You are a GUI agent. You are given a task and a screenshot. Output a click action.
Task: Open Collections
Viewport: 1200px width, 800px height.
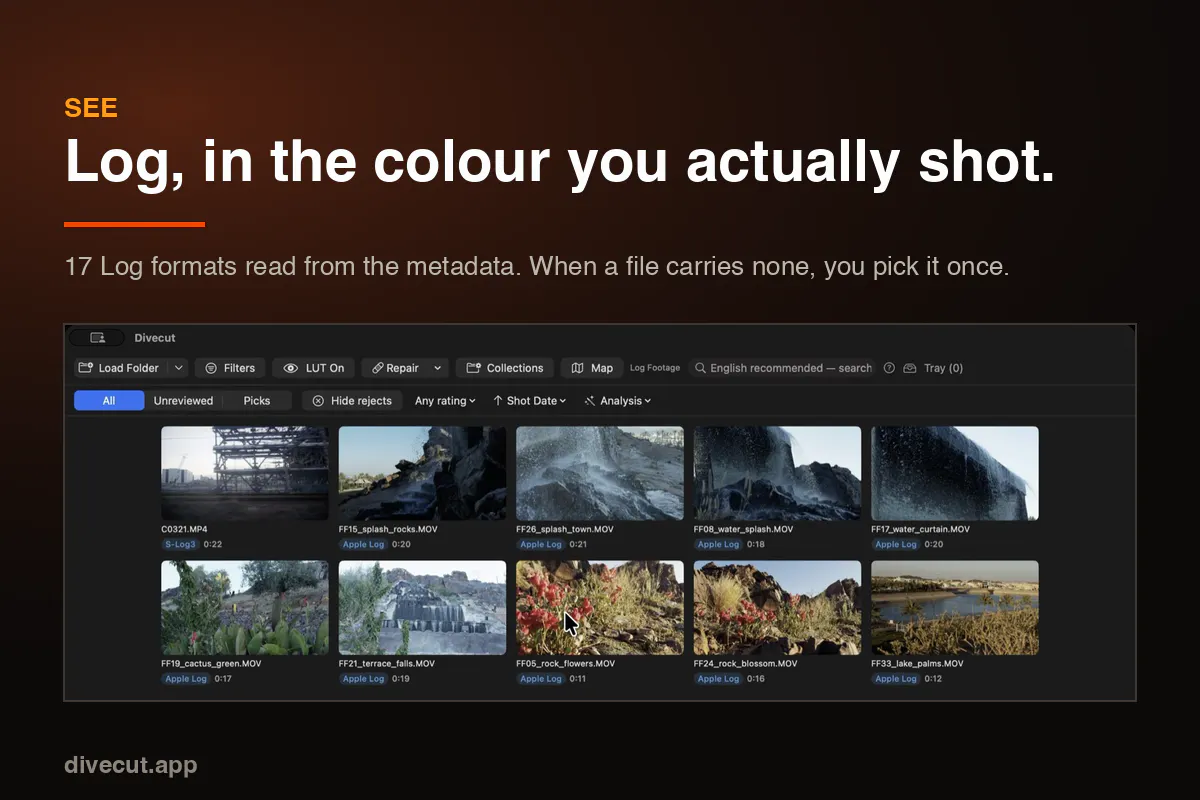(505, 368)
